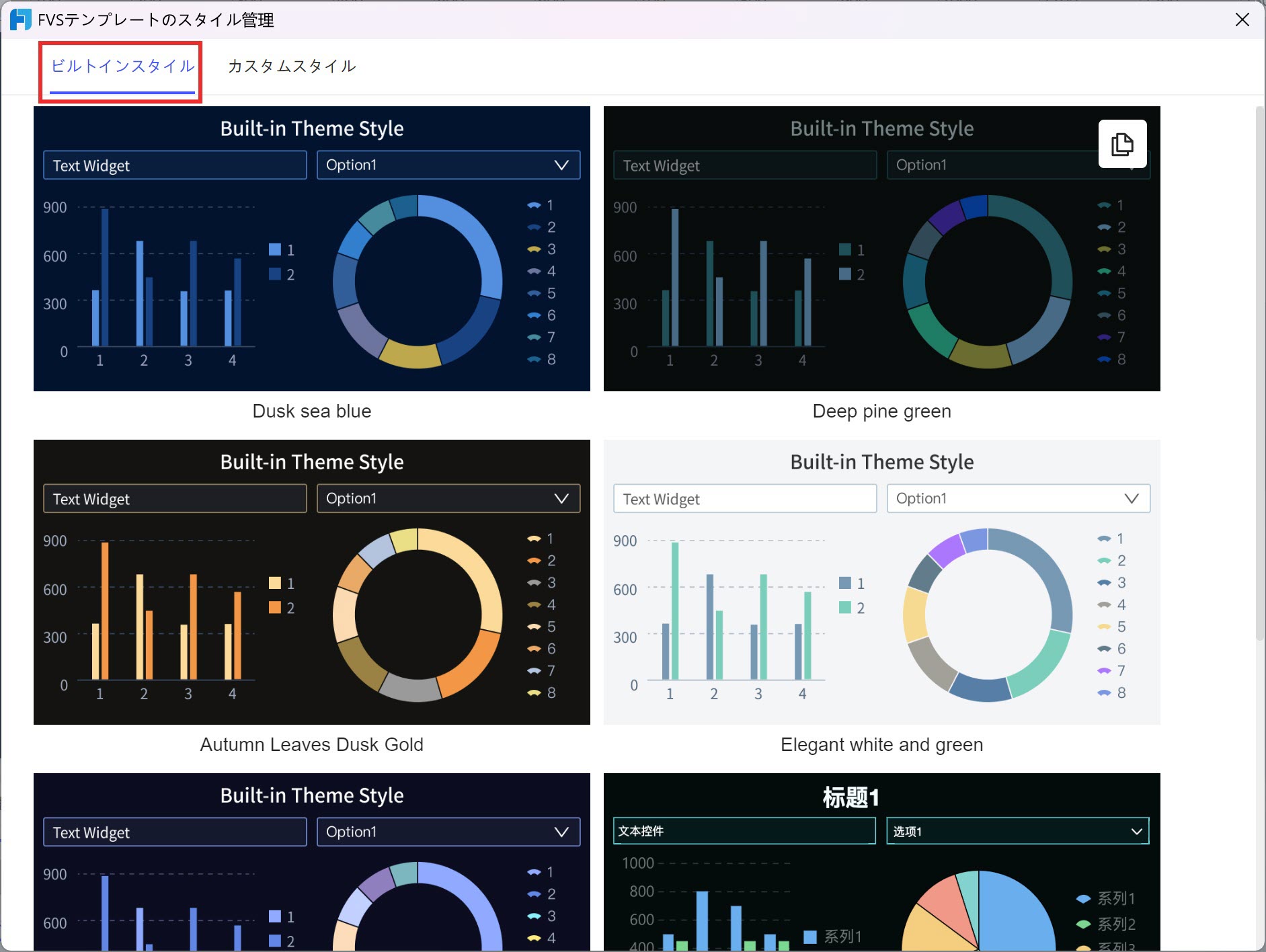Viewport: 1266px width, 952px height.
Task: Open the 选项1 dropdown arrow
Action: click(x=1137, y=832)
